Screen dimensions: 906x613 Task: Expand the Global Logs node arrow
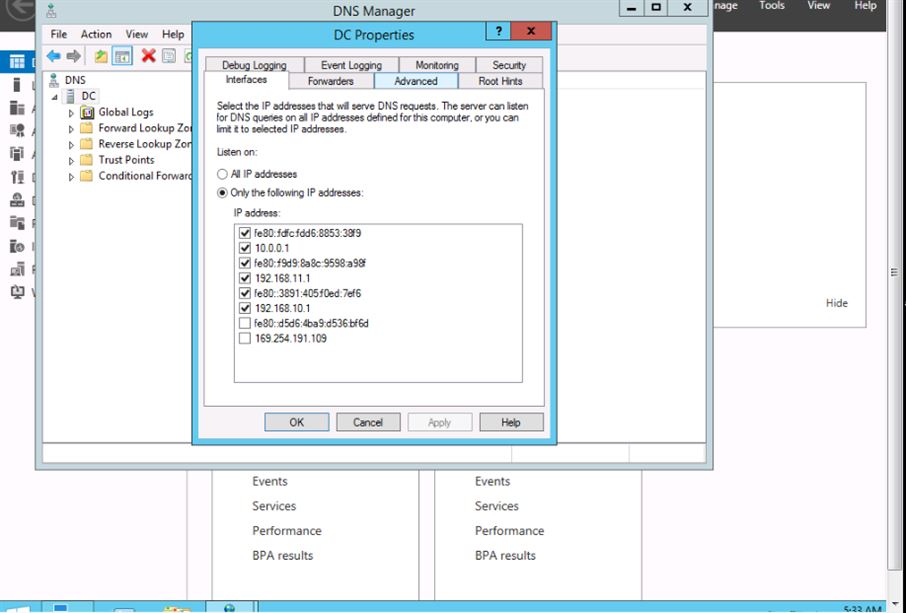click(71, 113)
